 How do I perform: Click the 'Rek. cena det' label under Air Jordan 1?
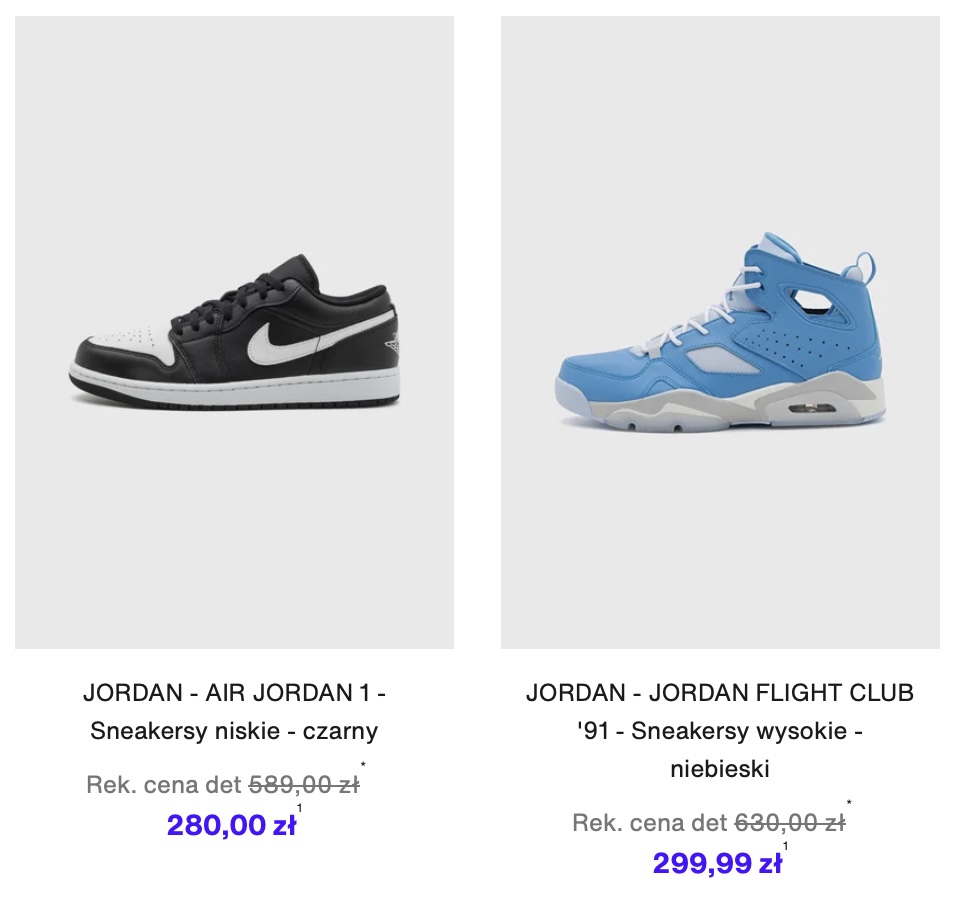[165, 785]
